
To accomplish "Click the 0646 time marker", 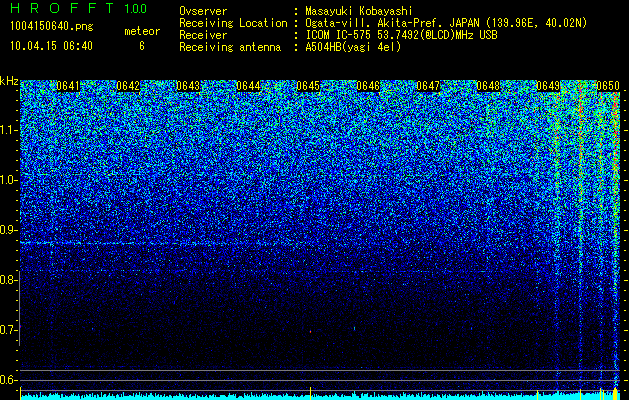I will pyautogui.click(x=368, y=86).
